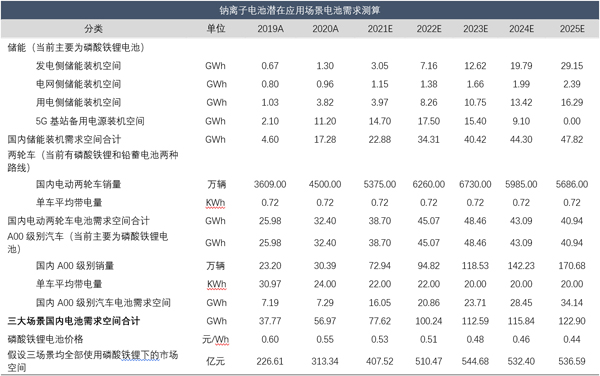The image size is (600, 376).
Task: Click the 2019A column header
Action: tap(270, 29)
